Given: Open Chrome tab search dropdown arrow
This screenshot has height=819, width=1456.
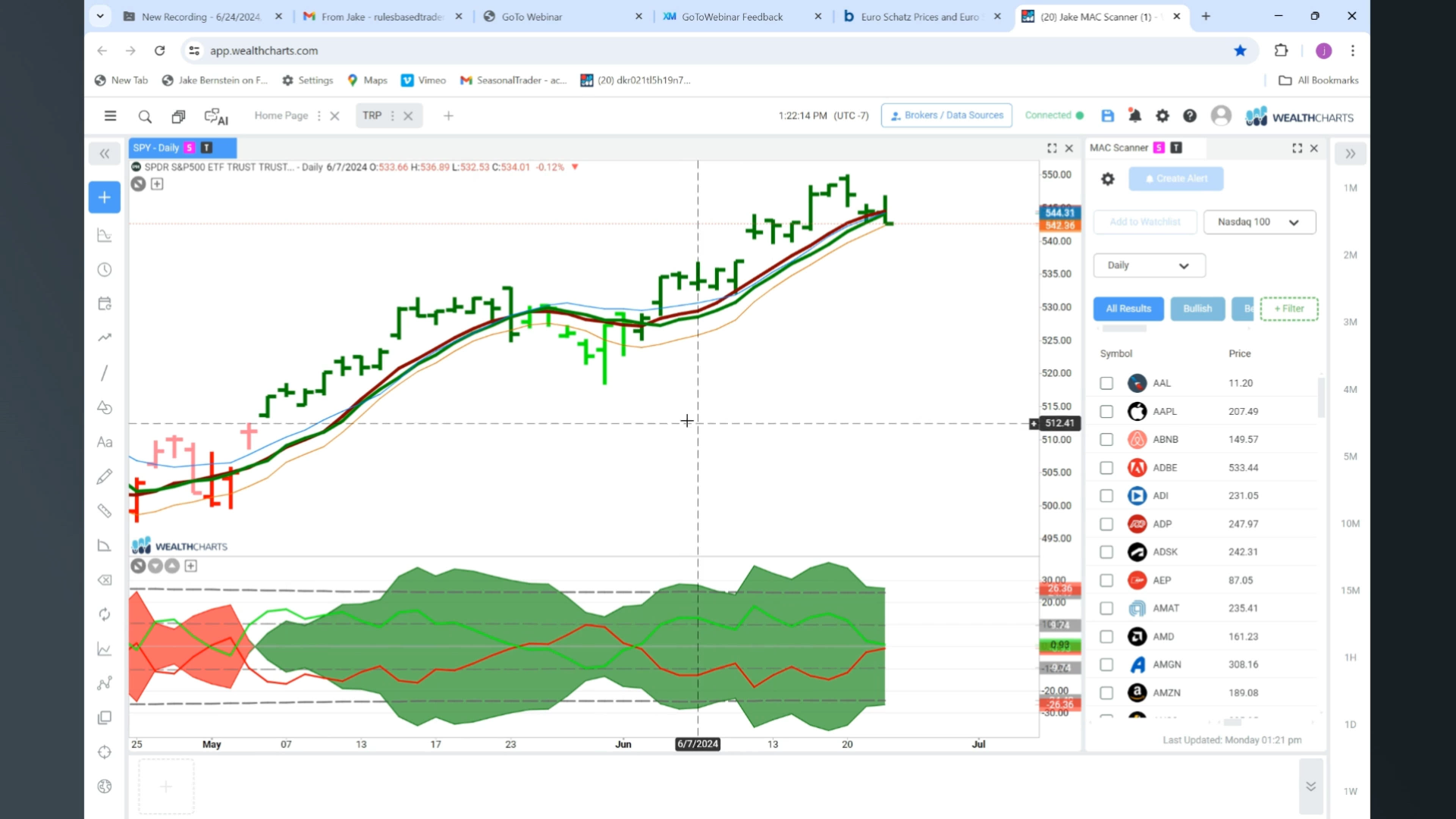Looking at the screenshot, I should point(100,16).
